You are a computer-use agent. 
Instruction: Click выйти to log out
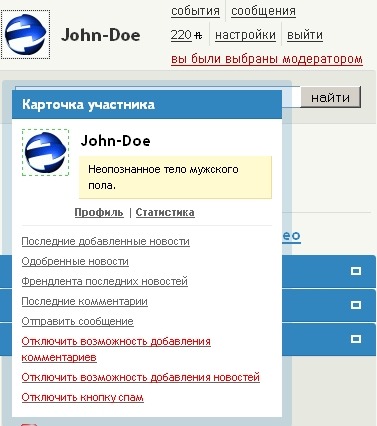click(305, 35)
